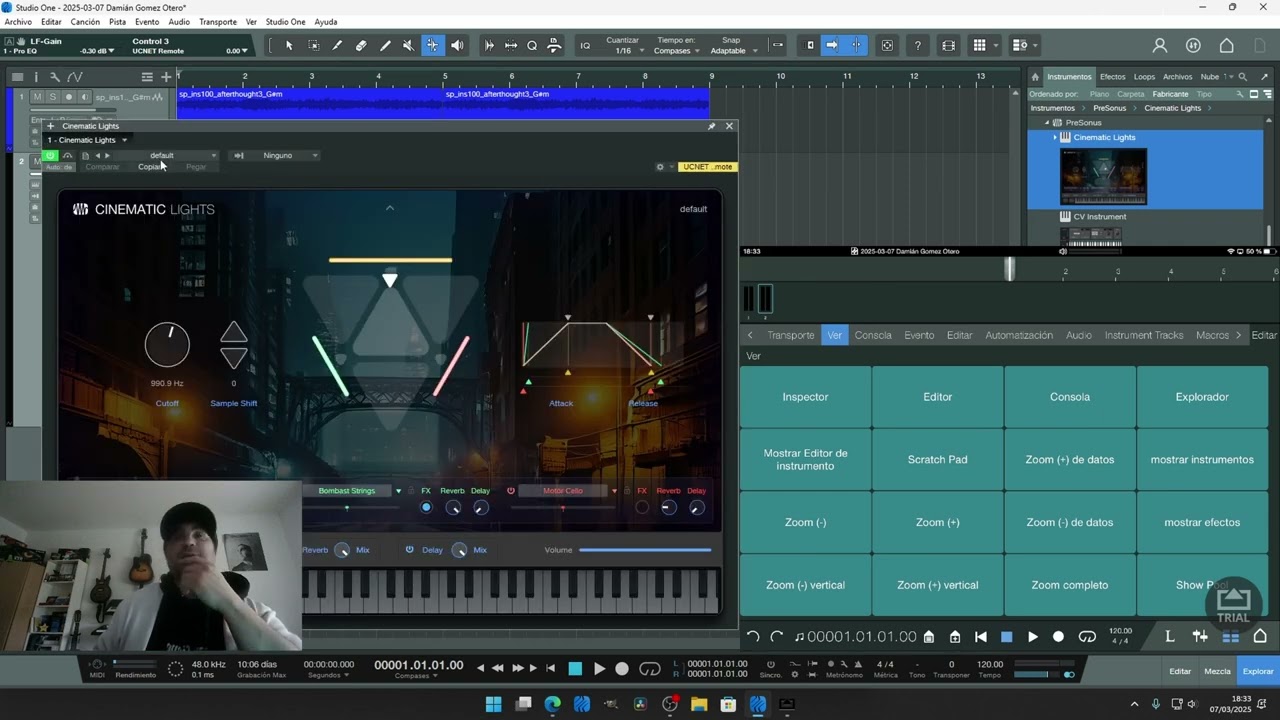Go to the Start page home icon
The image size is (1280, 720).
tap(1226, 45)
